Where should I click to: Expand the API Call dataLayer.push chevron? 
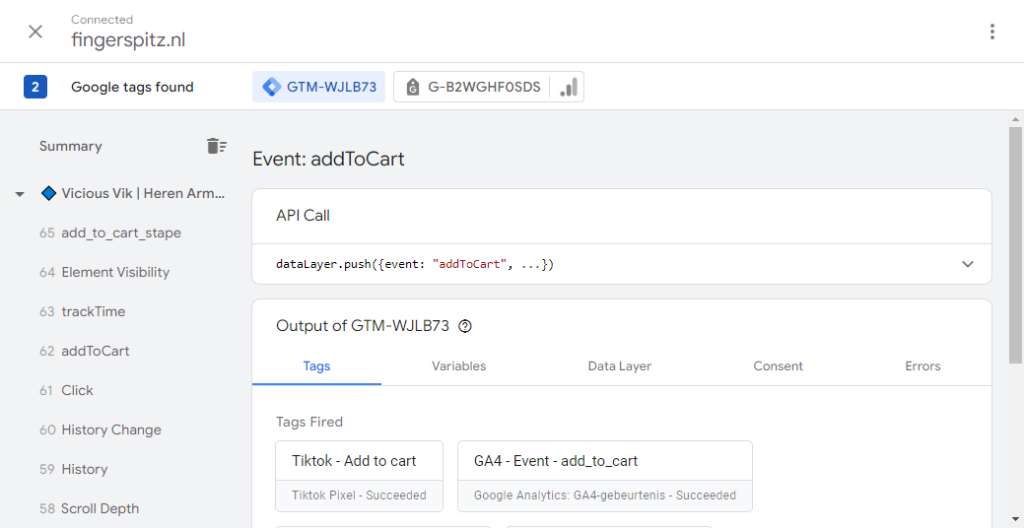pyautogui.click(x=968, y=264)
